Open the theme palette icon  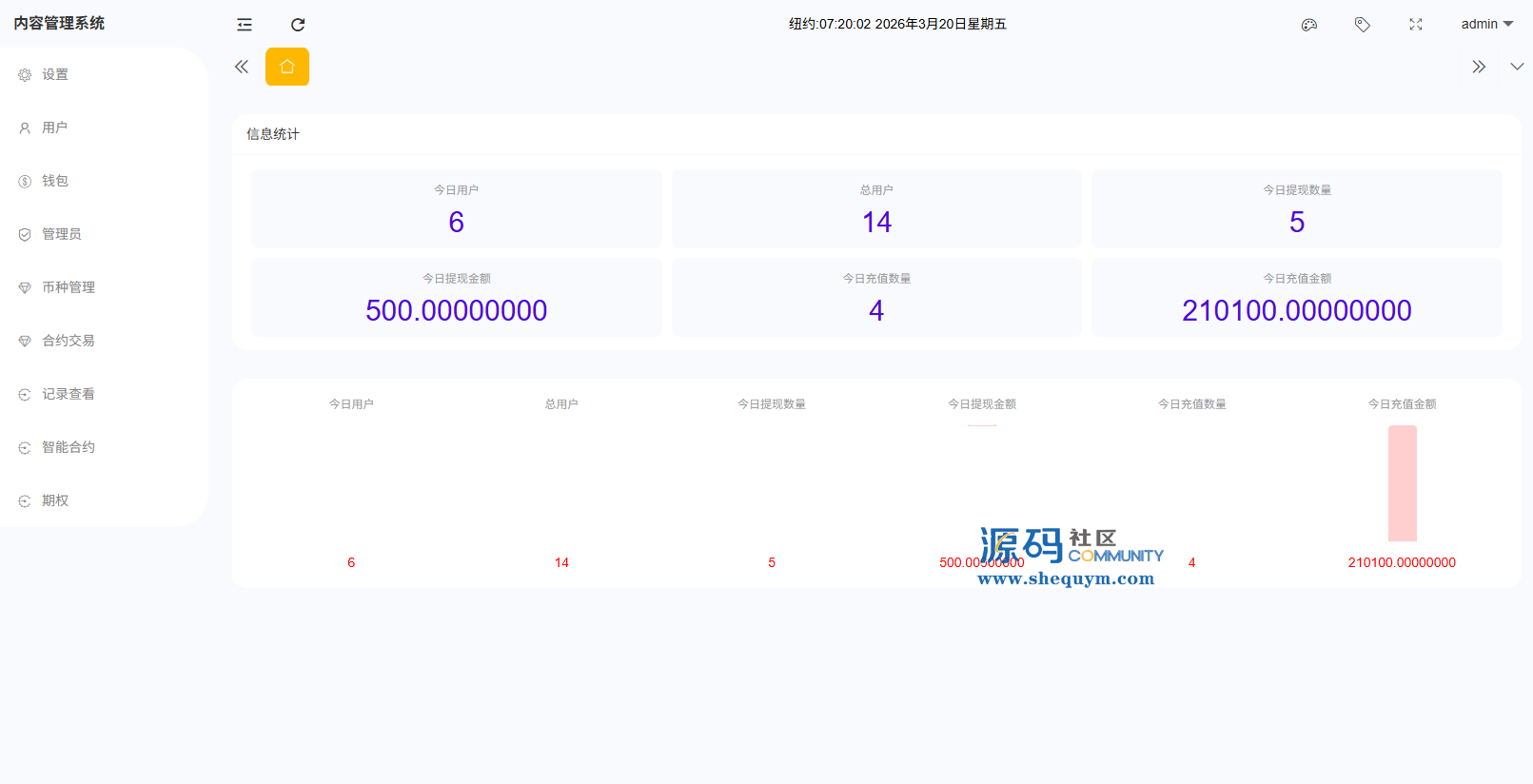(1309, 25)
